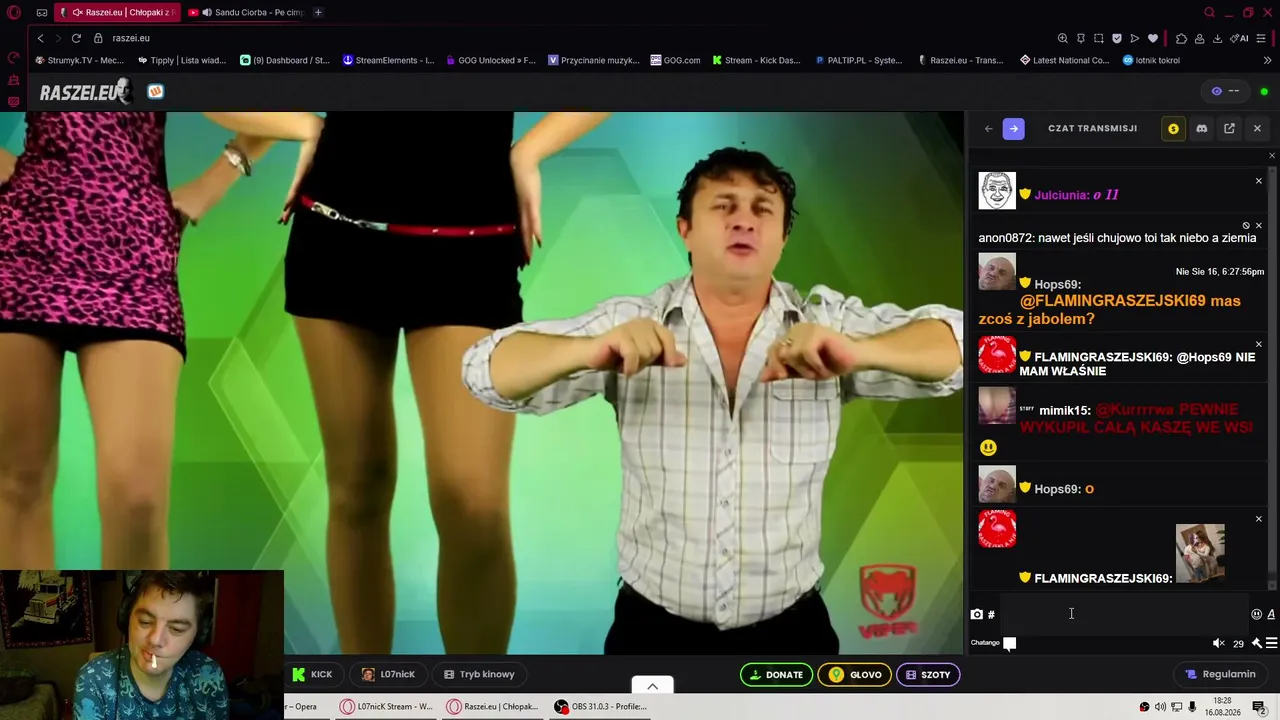1280x720 pixels.
Task: Click the purple forward arrow in the chat header
Action: coord(1013,128)
